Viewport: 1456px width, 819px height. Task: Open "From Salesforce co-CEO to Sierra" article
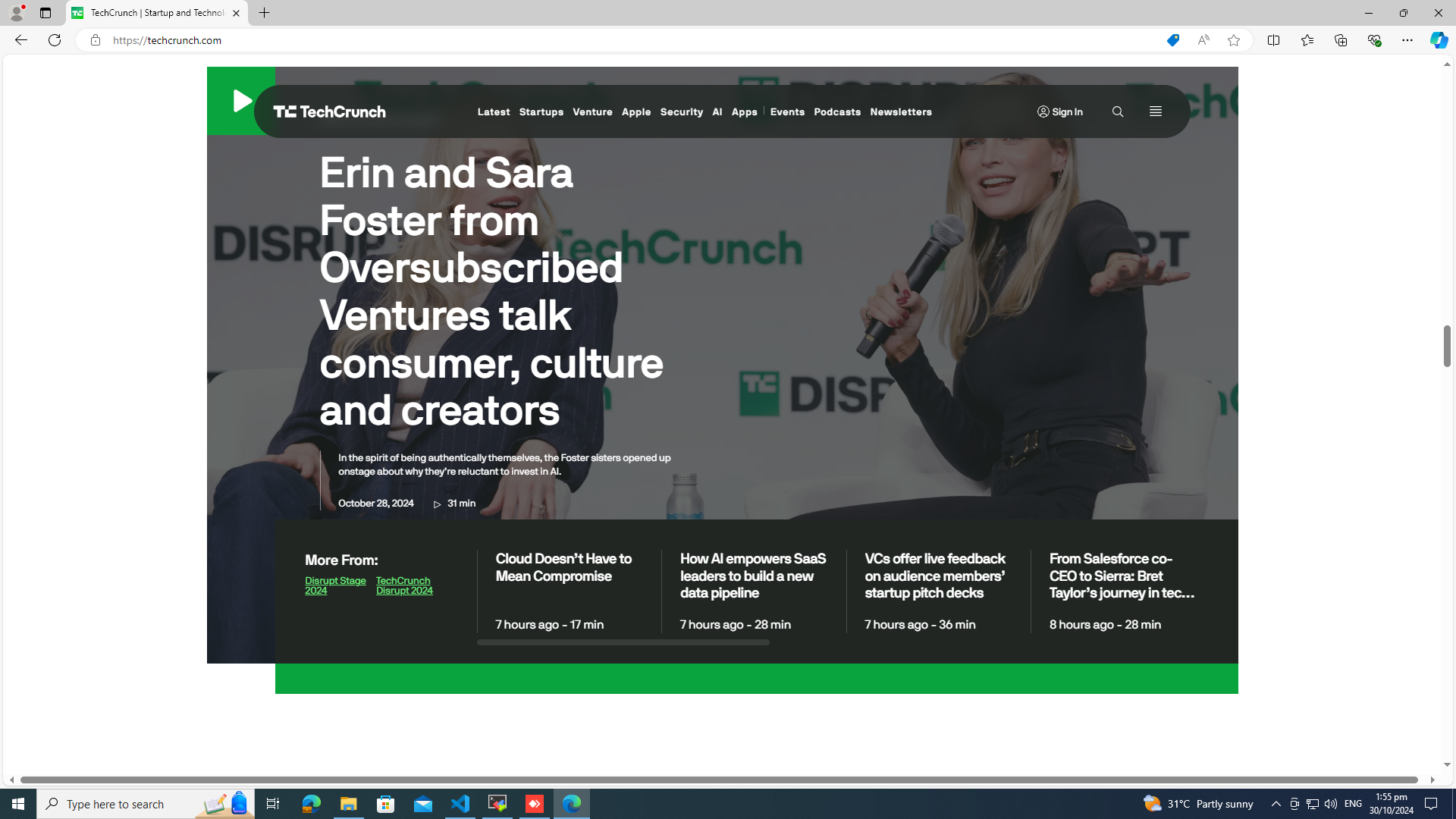click(x=1122, y=576)
